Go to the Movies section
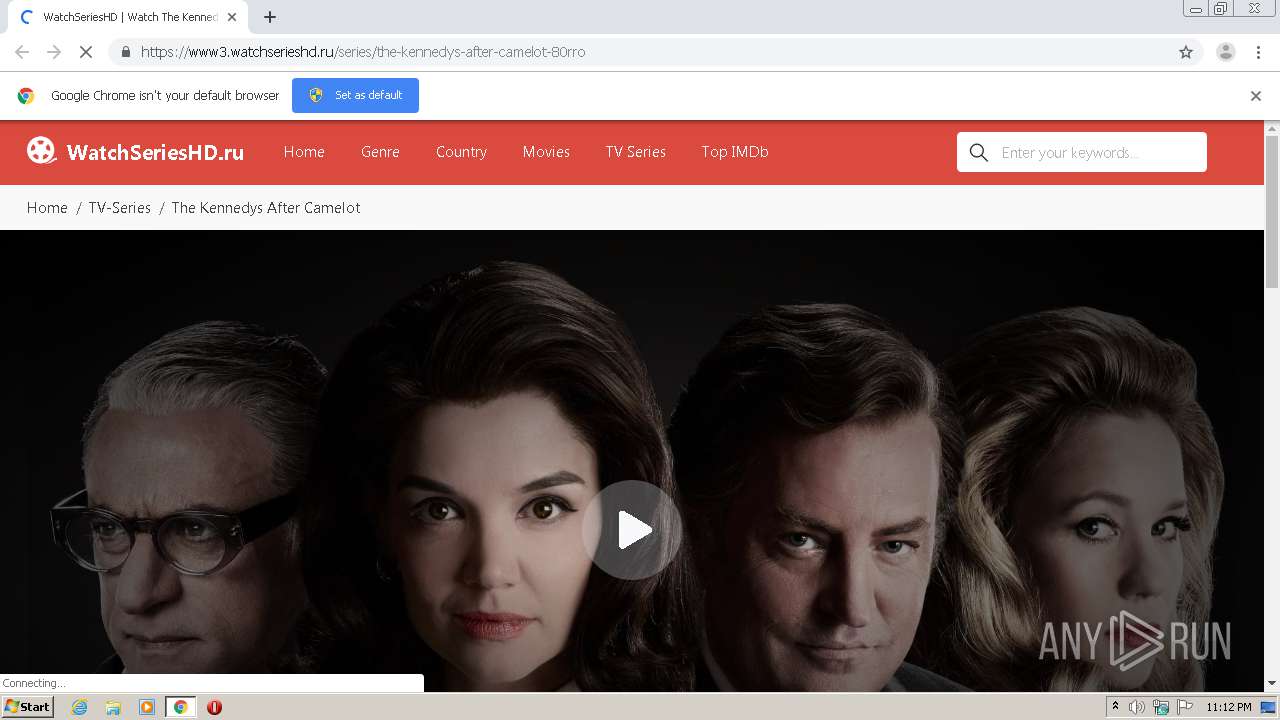1280x720 pixels. point(546,152)
